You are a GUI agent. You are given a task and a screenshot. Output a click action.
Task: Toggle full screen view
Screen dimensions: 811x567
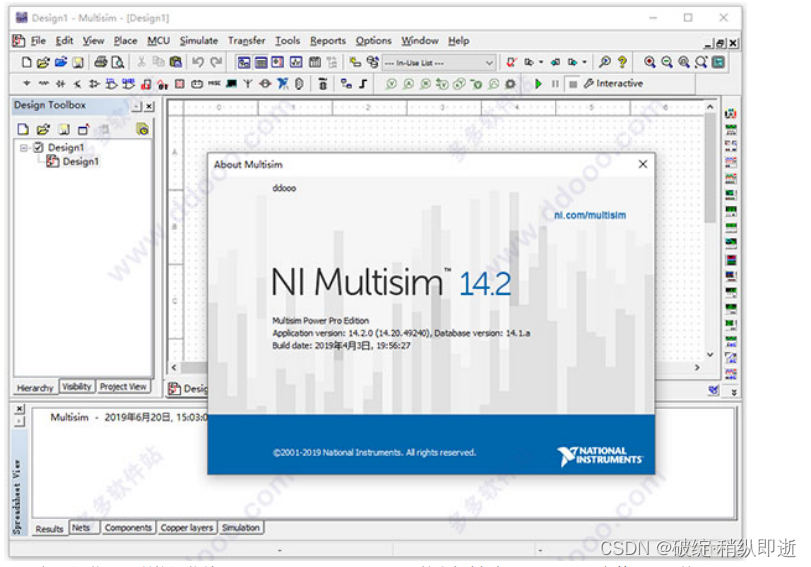coord(718,63)
